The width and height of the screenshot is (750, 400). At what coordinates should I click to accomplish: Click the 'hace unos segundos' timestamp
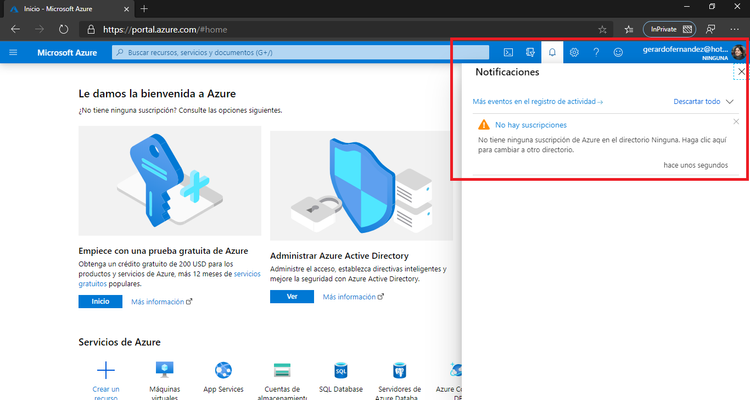click(695, 165)
